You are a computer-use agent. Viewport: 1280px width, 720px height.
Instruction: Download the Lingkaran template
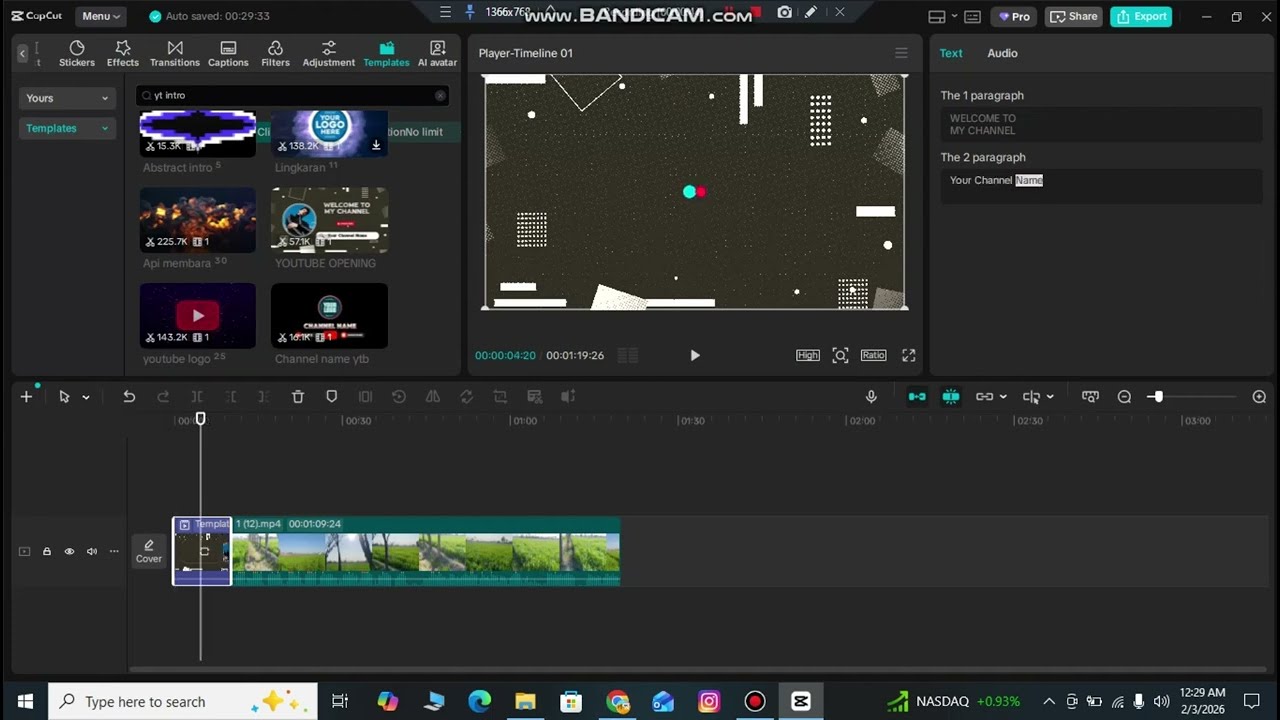(x=376, y=145)
